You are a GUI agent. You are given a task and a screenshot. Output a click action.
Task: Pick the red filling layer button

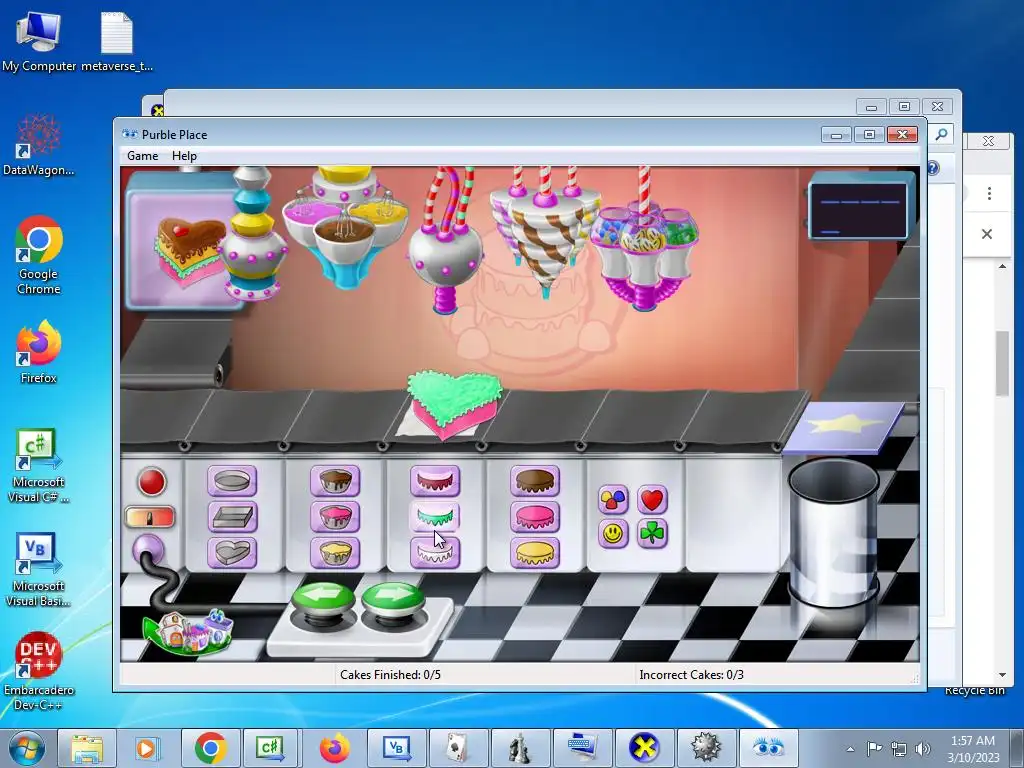[435, 481]
